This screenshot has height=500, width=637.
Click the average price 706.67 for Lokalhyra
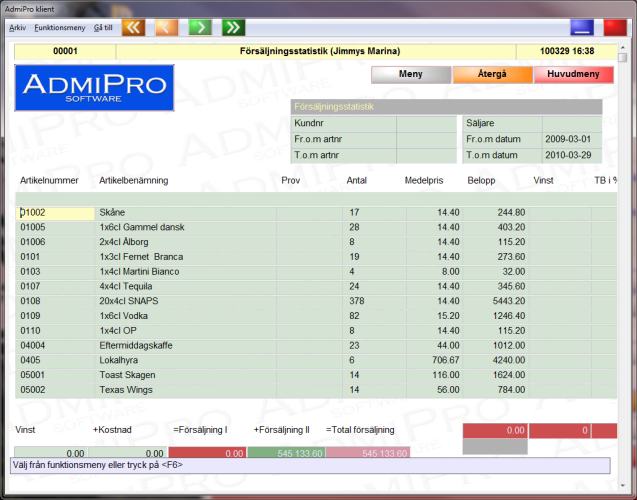pos(446,361)
